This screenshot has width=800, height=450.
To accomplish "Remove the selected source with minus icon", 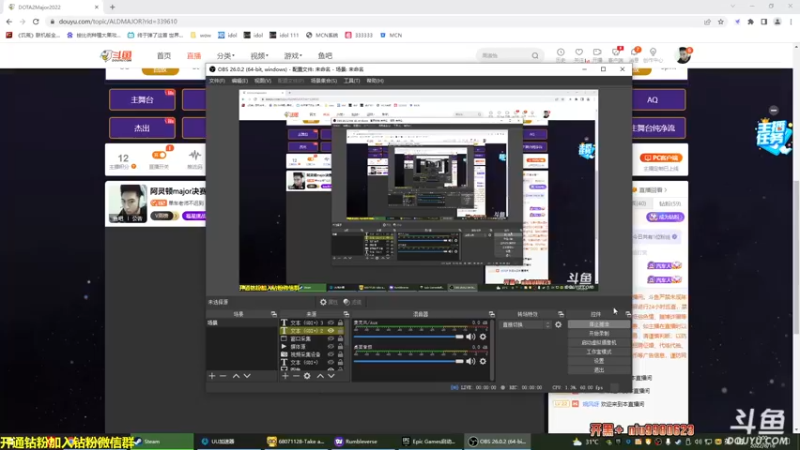I will pyautogui.click(x=296, y=376).
